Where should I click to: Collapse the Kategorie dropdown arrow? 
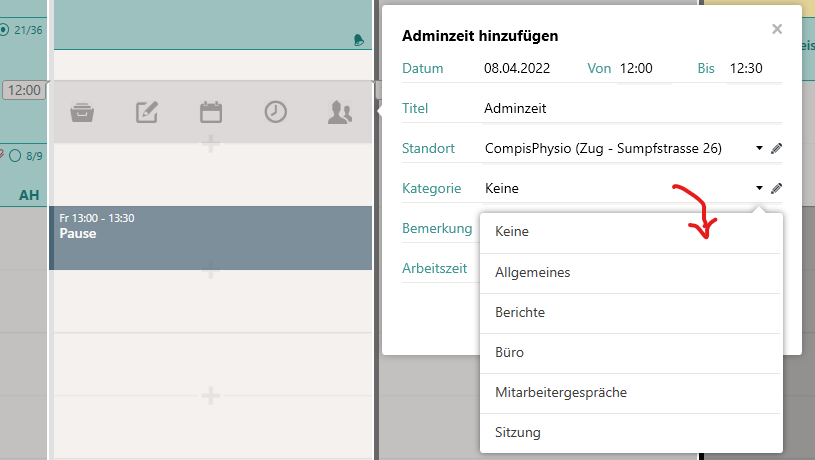(759, 188)
